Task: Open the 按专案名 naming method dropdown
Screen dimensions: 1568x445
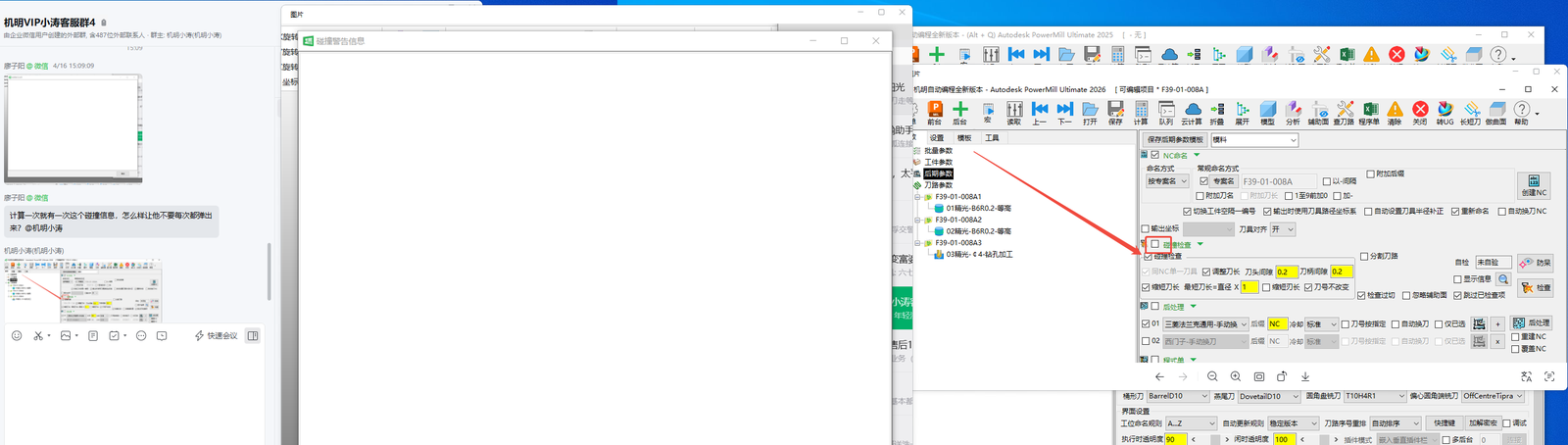Action: (1167, 181)
